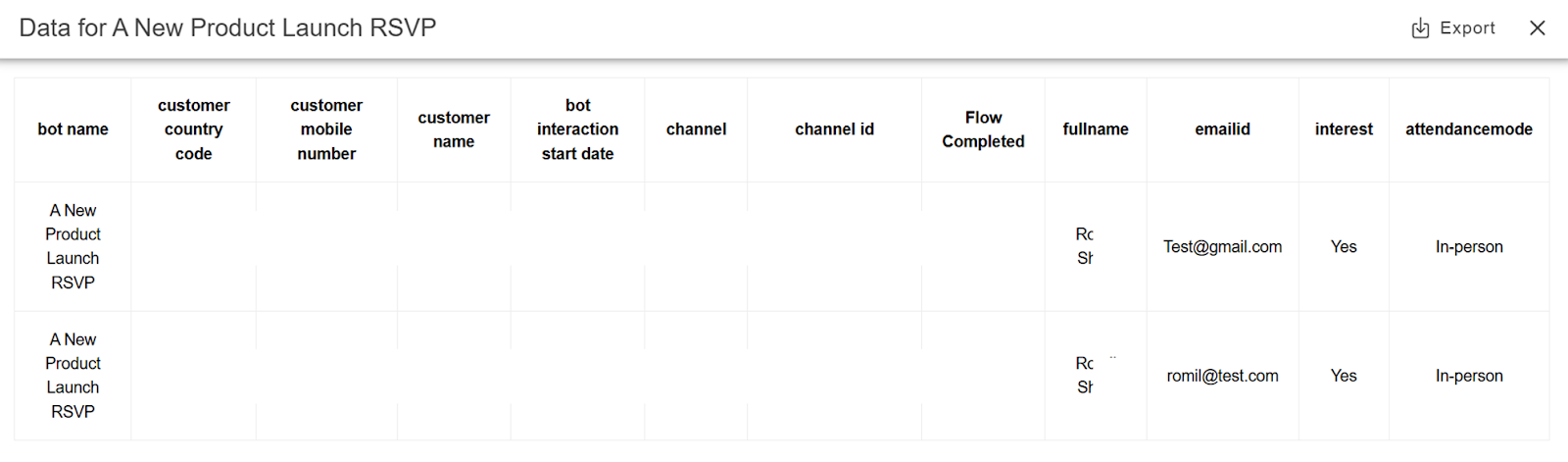1568x462 pixels.
Task: Select the Flow Completed column header
Action: pos(983,129)
